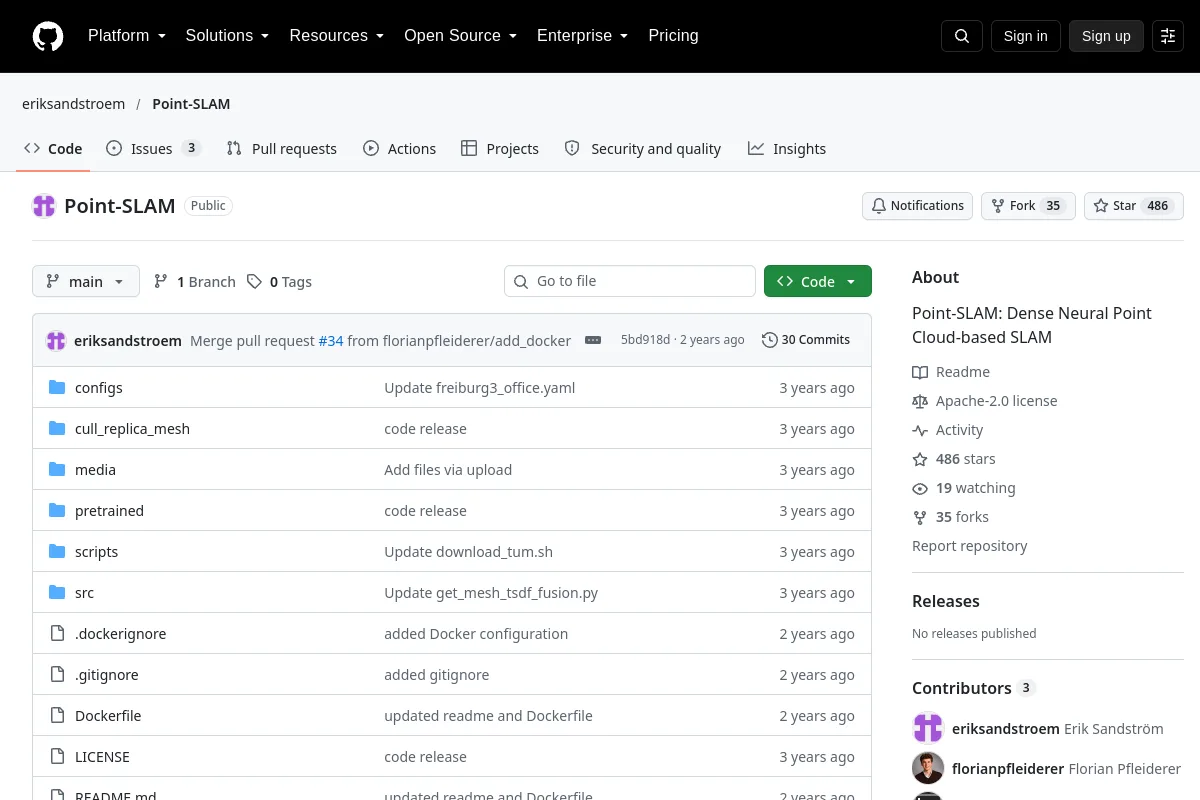Switch to the Pull requests tab
The width and height of the screenshot is (1200, 800).
pos(282,148)
